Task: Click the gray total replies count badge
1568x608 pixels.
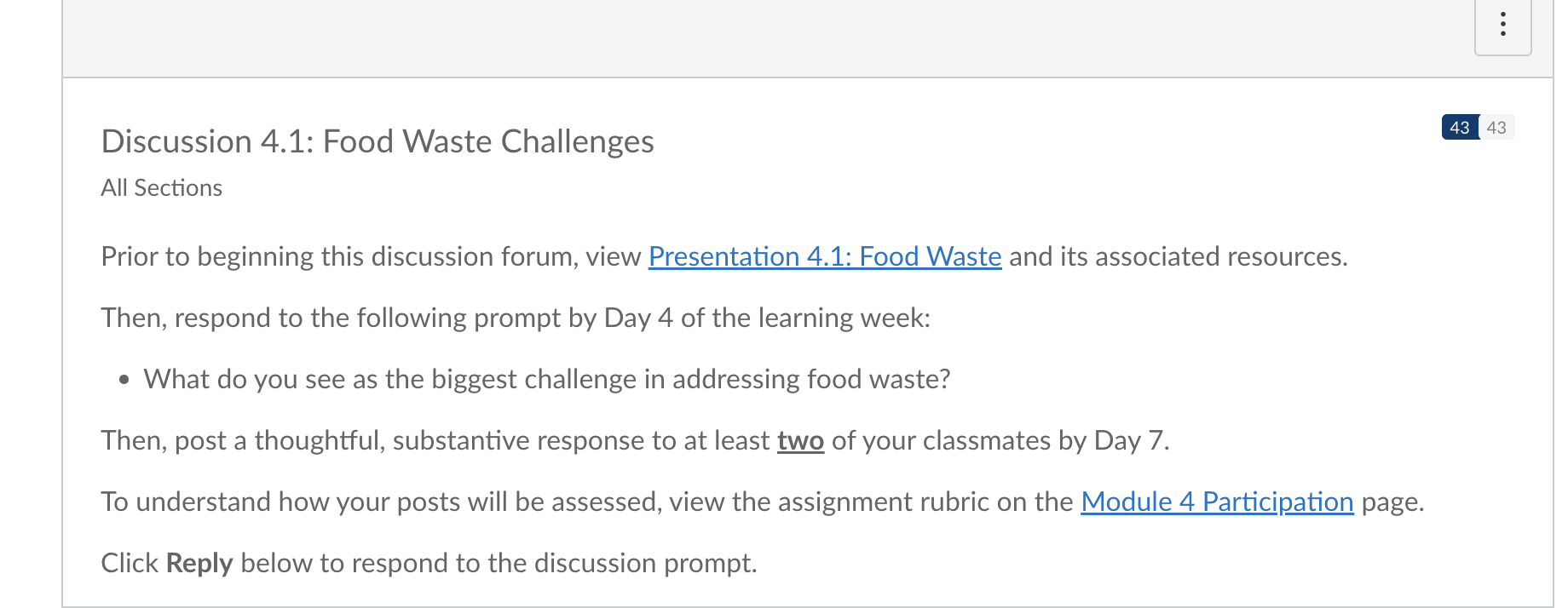Action: coord(1496,128)
